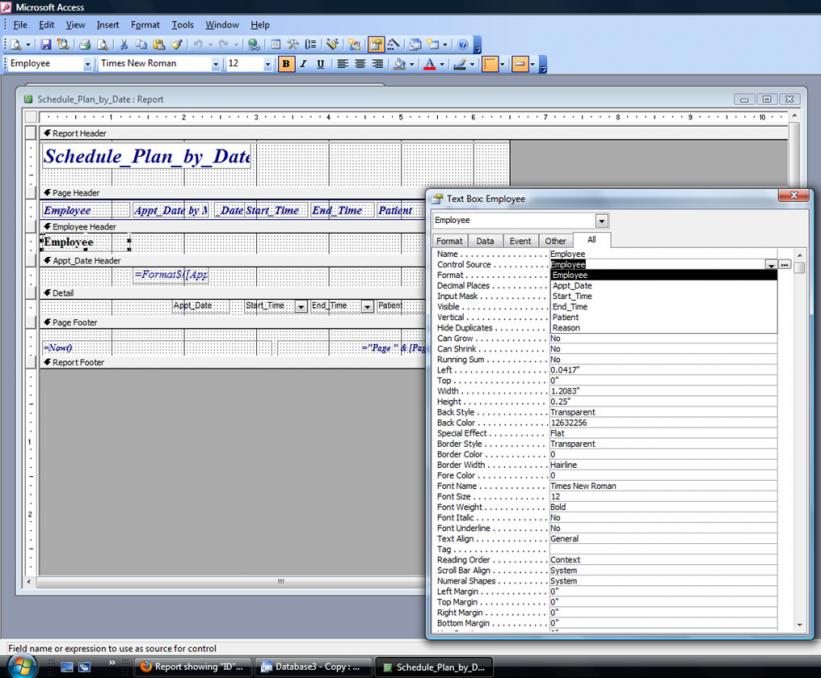The width and height of the screenshot is (821, 678).
Task: Click the New Object toolbar icon
Action: tap(433, 45)
